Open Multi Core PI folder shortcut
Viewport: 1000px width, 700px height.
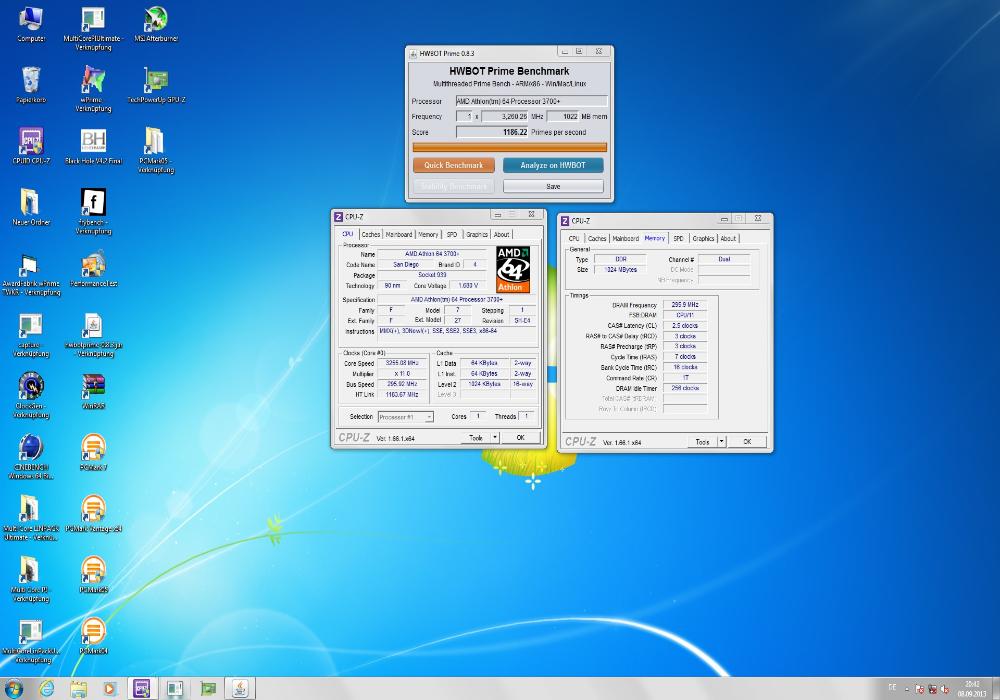click(x=31, y=579)
